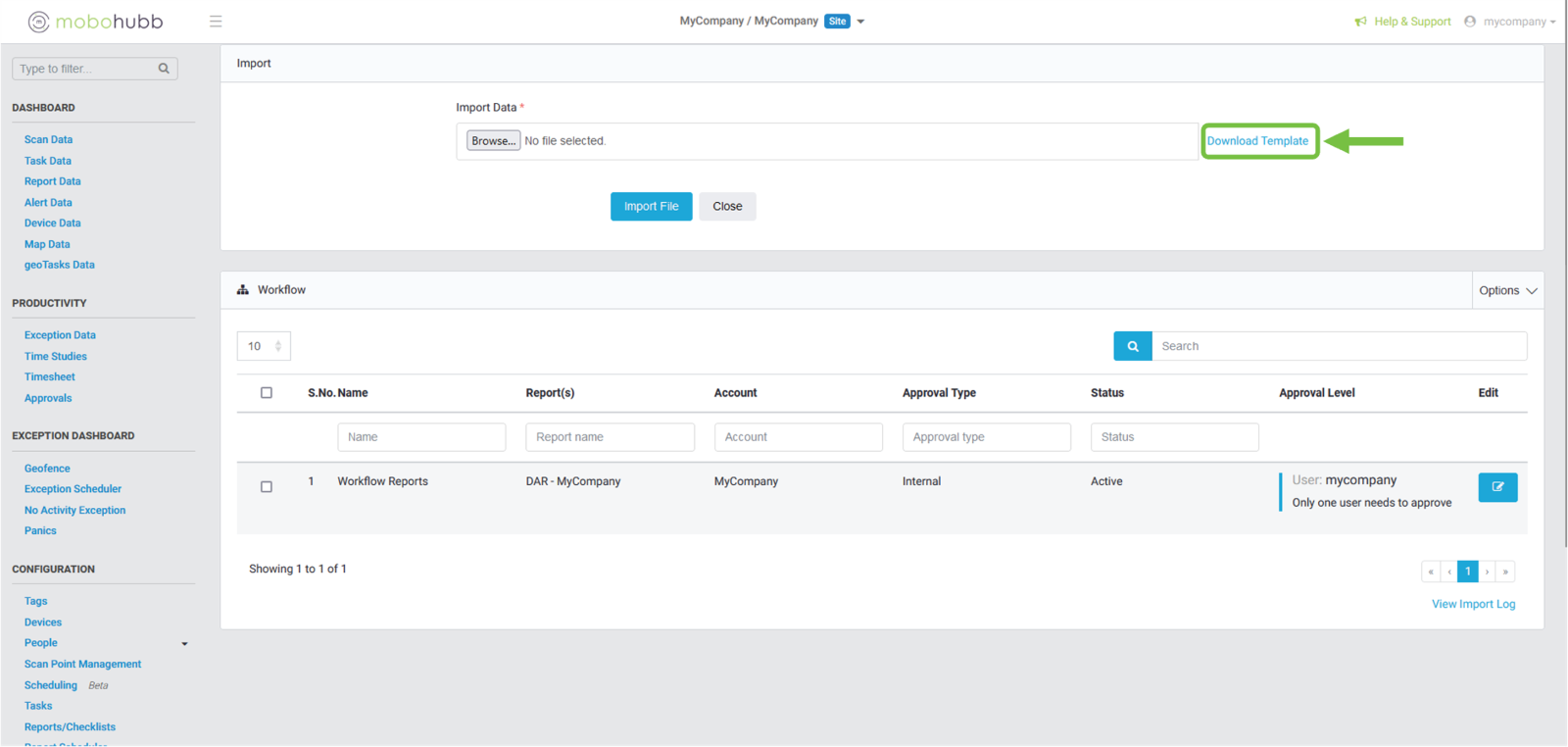The height and width of the screenshot is (747, 1568).
Task: Open Exception Scheduler in sidebar
Action: pyautogui.click(x=73, y=489)
